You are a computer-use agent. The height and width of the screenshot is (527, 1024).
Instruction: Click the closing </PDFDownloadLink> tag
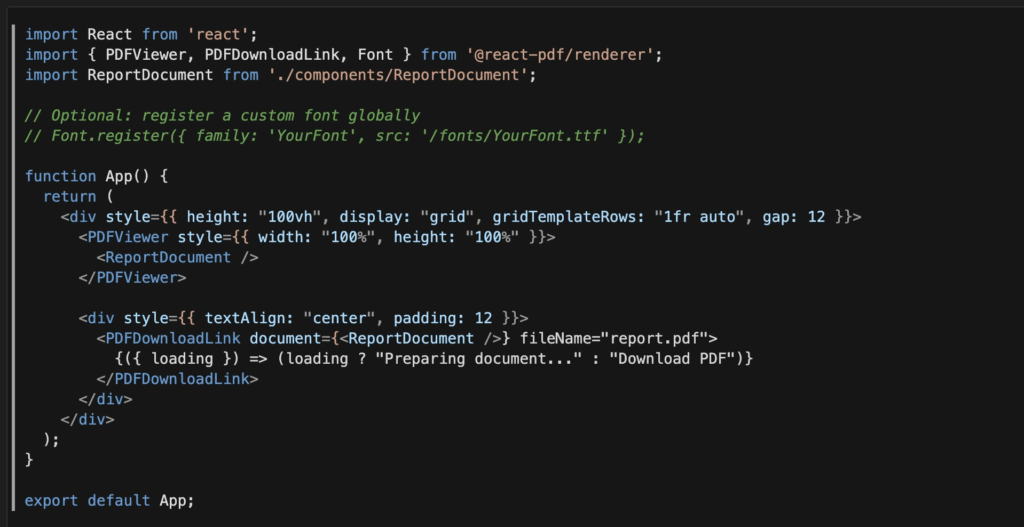click(x=177, y=379)
